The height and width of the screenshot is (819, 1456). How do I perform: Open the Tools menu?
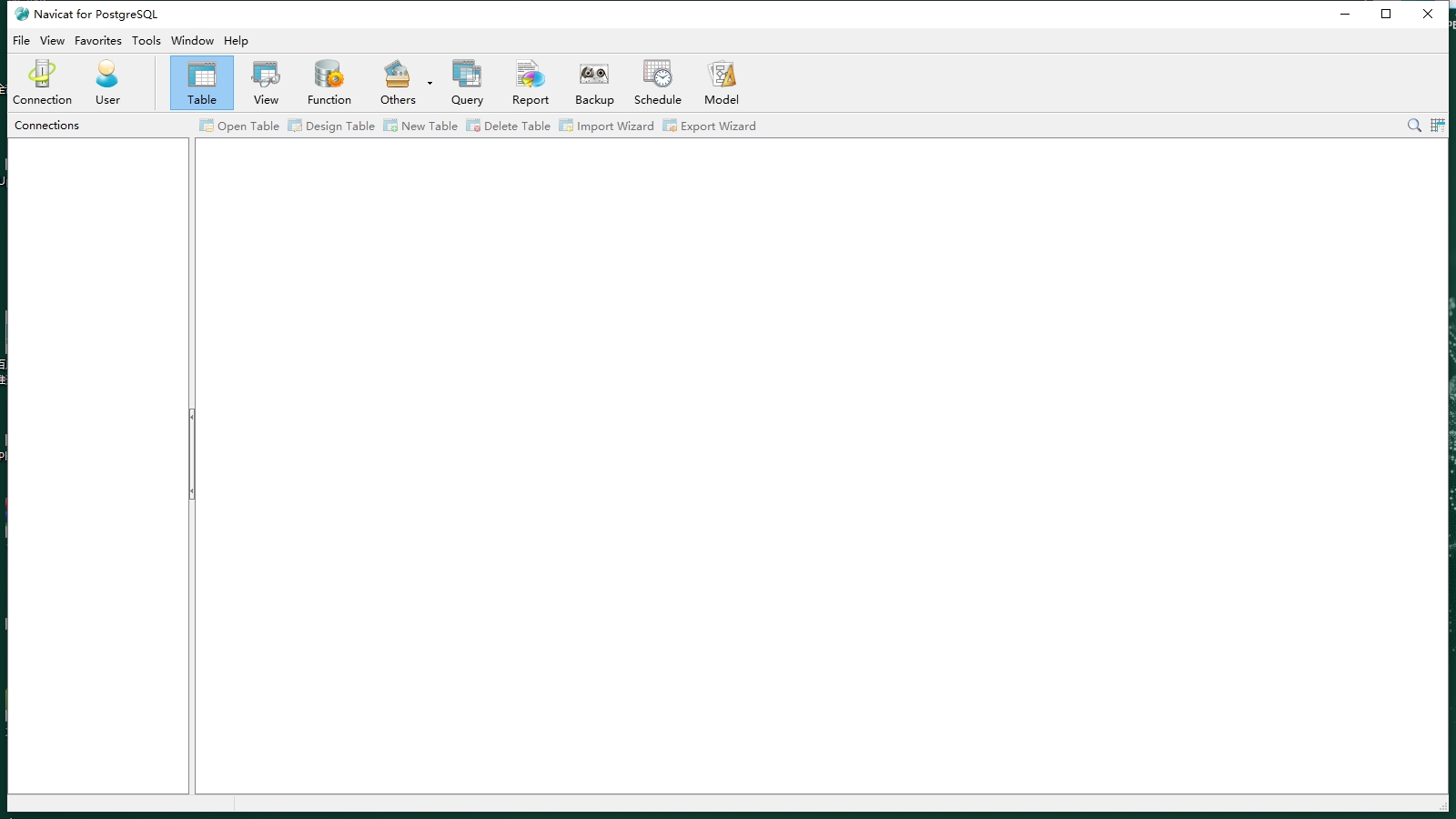(146, 41)
